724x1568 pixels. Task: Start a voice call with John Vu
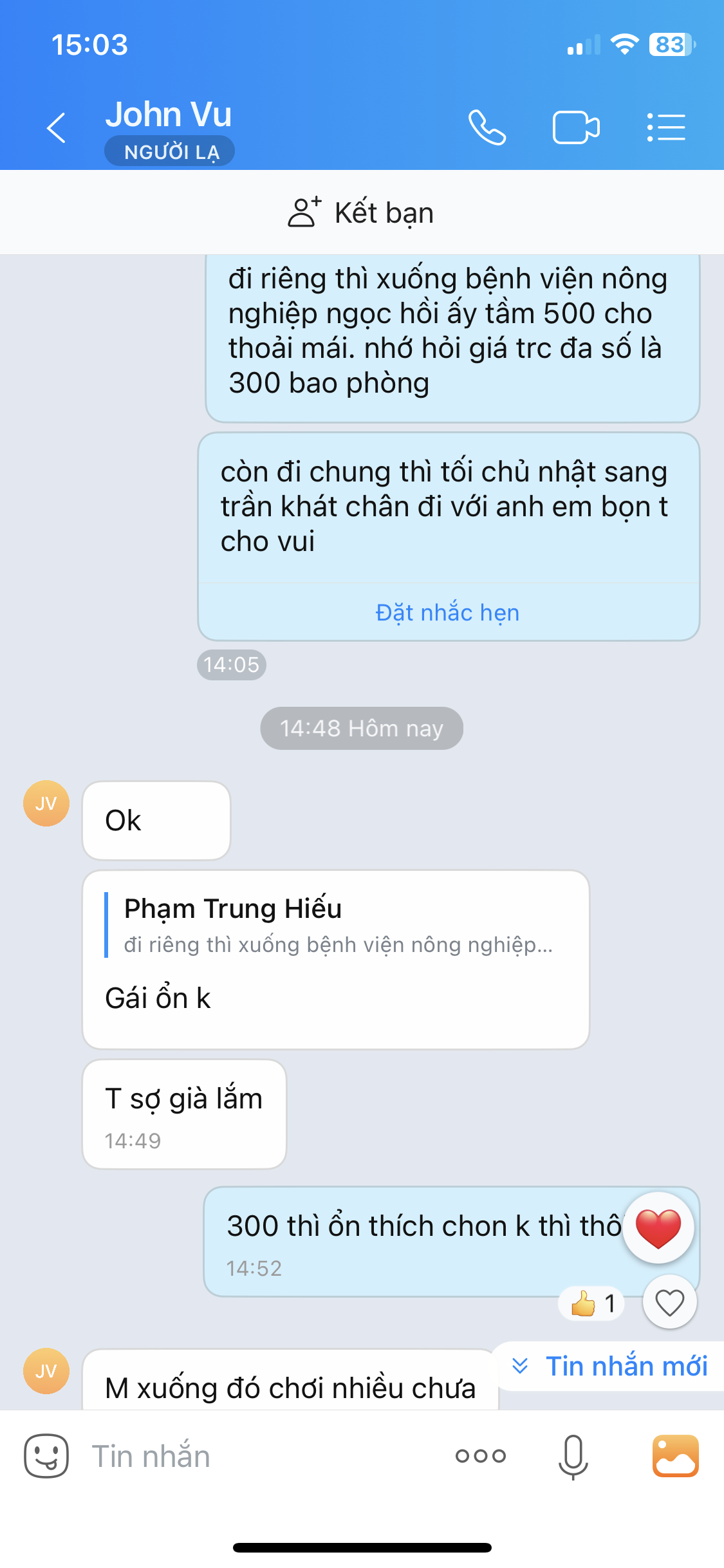coord(487,127)
